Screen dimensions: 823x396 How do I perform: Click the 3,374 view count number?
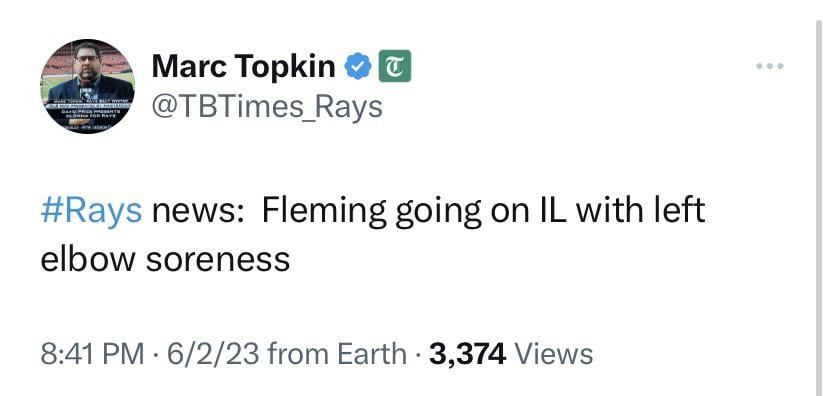point(468,354)
